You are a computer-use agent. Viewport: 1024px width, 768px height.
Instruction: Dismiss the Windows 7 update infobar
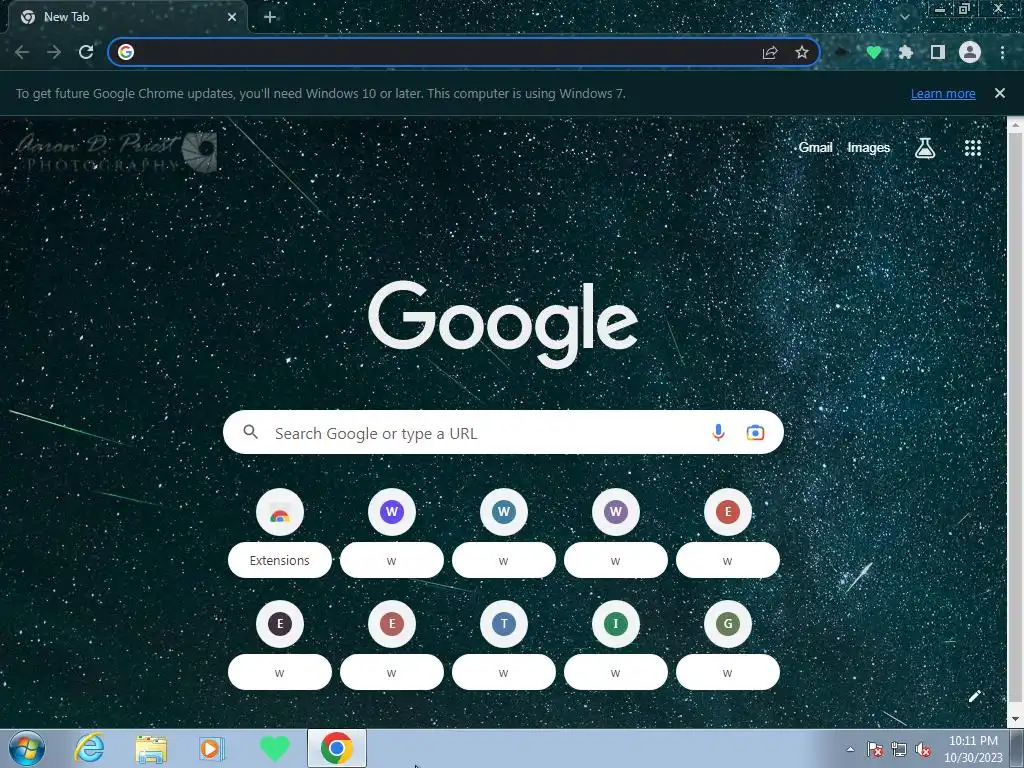999,93
